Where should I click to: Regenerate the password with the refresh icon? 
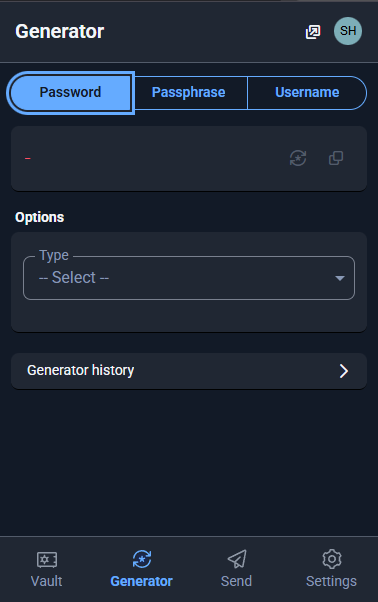[x=298, y=158]
